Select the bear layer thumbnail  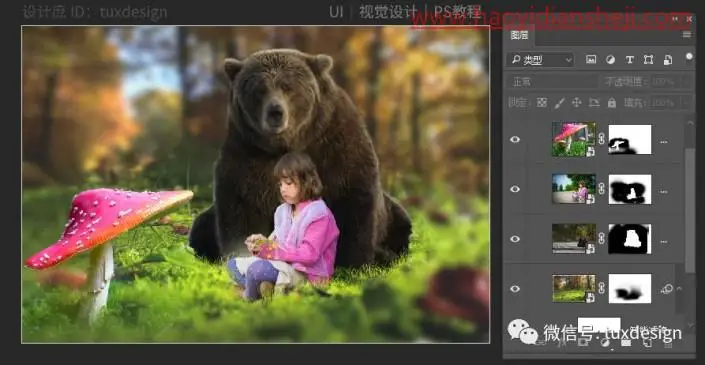click(x=574, y=239)
